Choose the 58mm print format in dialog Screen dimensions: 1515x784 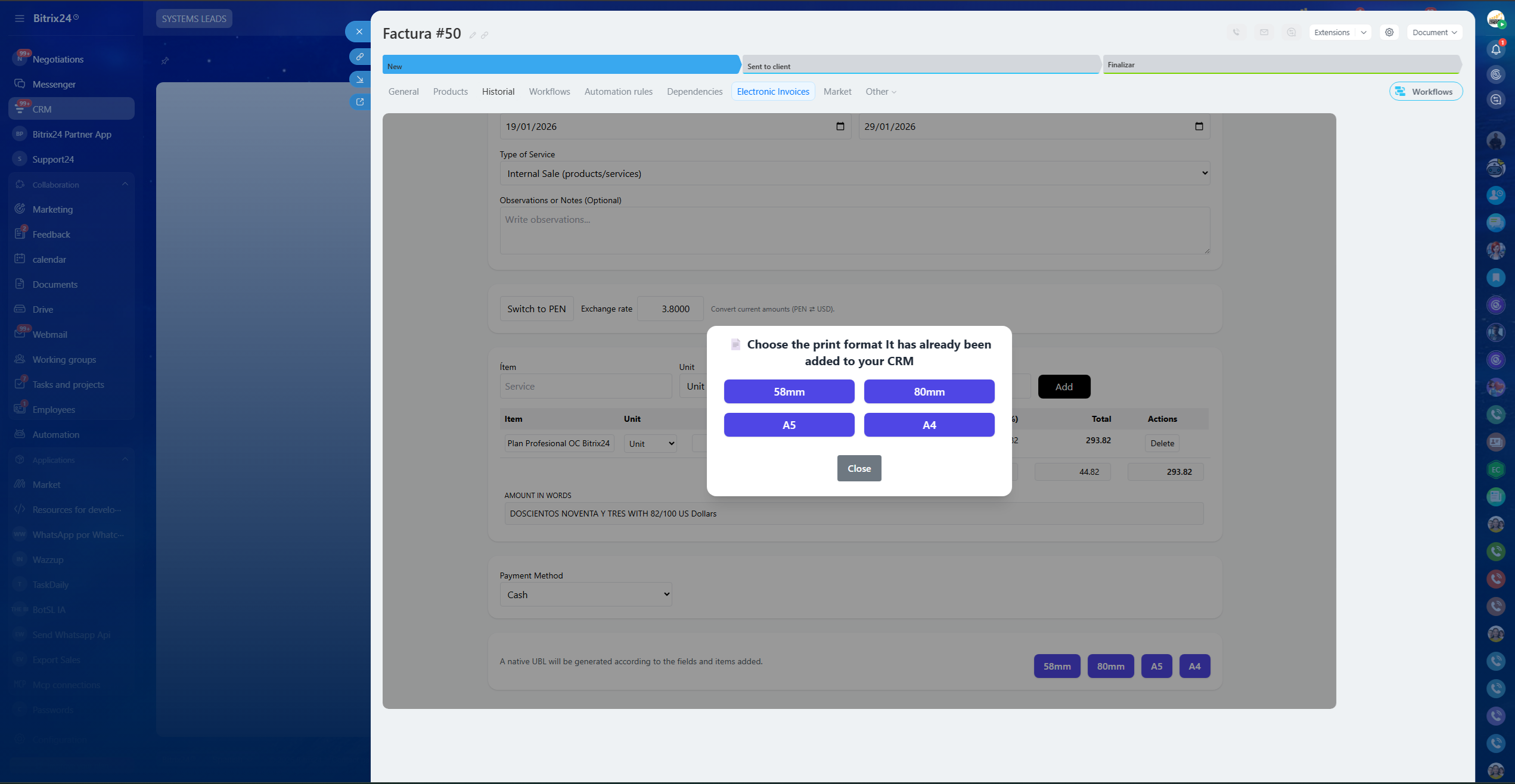(x=788, y=391)
